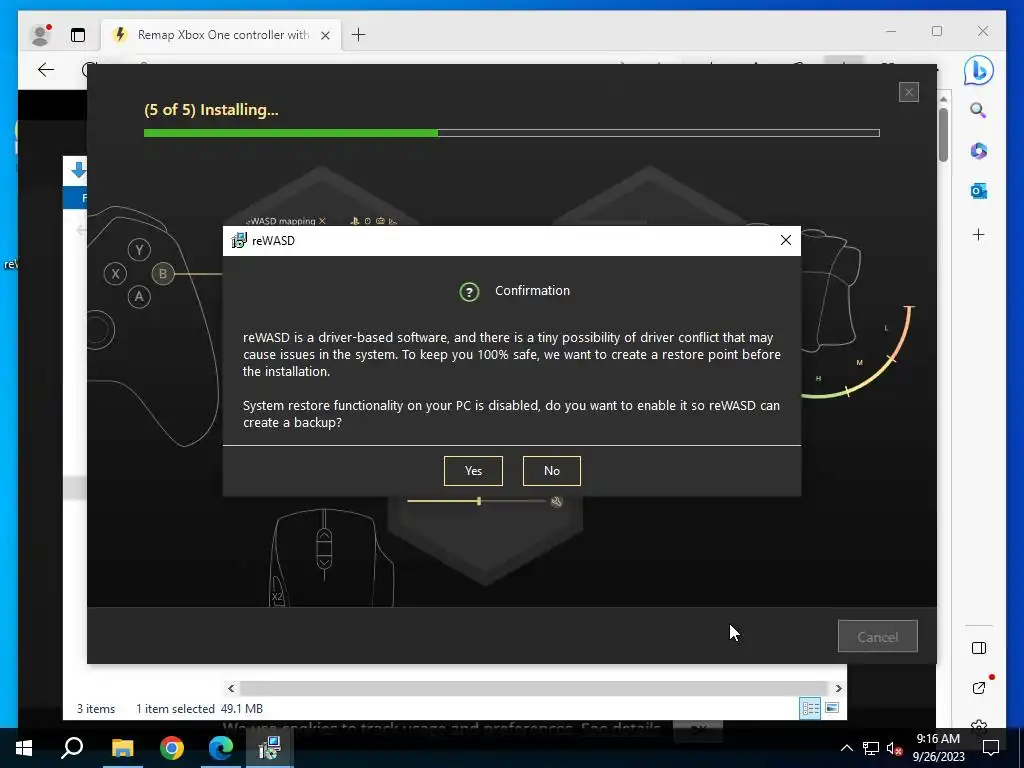Open Bing Copilot icon in Edge sidebar
1024x768 pixels.
(x=978, y=70)
